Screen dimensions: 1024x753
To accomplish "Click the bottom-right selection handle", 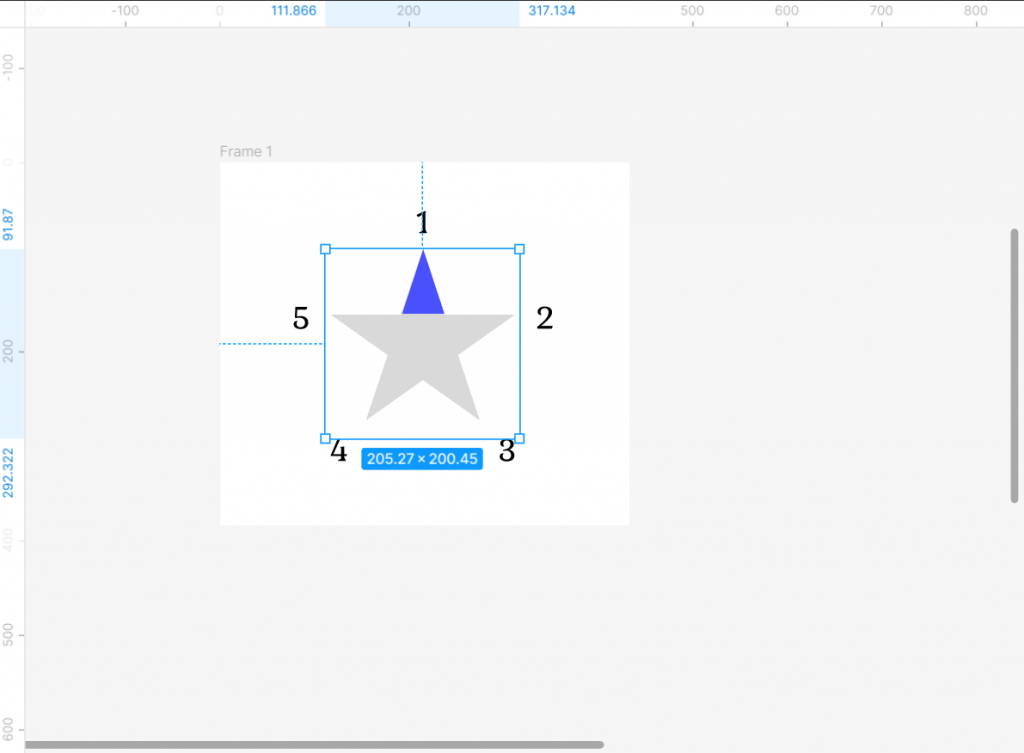I will pos(519,439).
